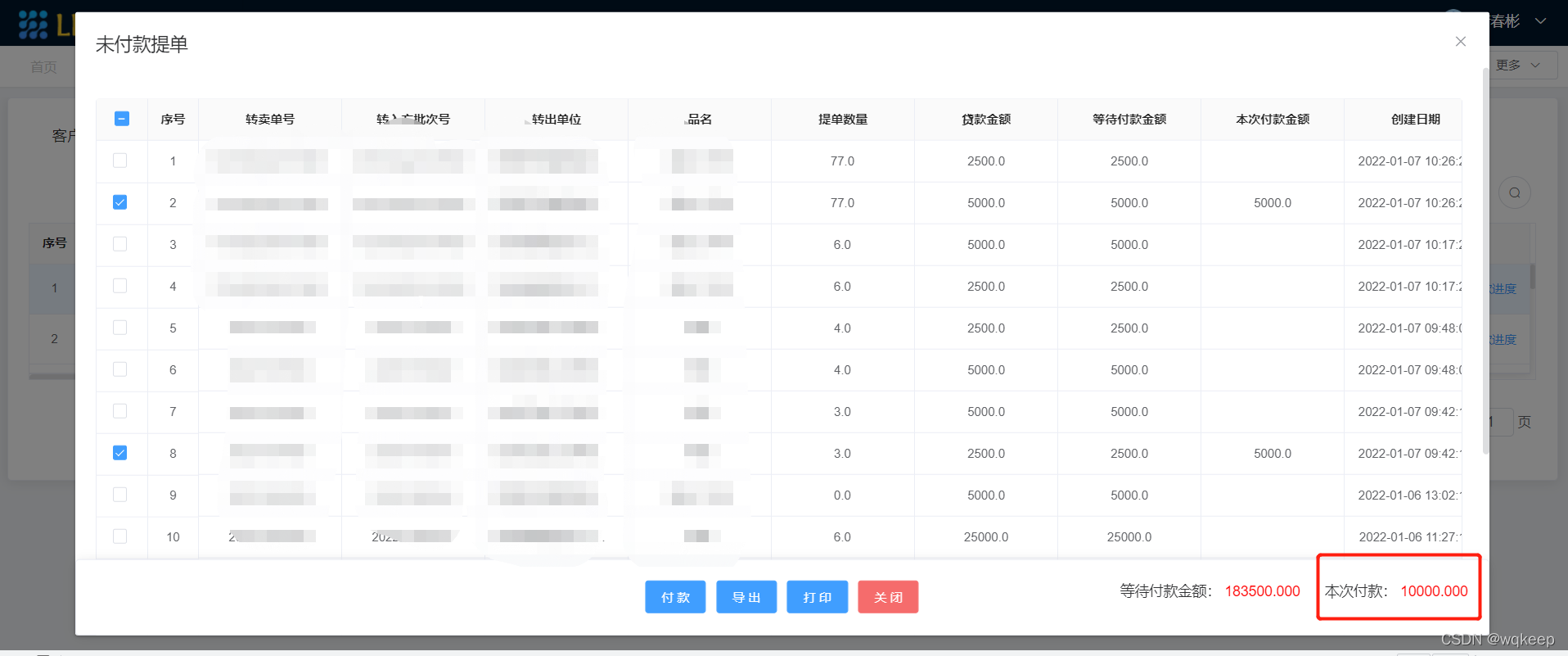Click the red 关闭 button
This screenshot has height=656, width=1568.
click(x=888, y=597)
